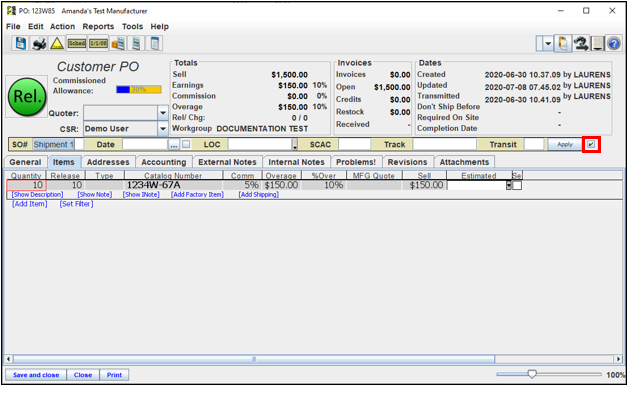Switch to the General tab

tap(25, 162)
